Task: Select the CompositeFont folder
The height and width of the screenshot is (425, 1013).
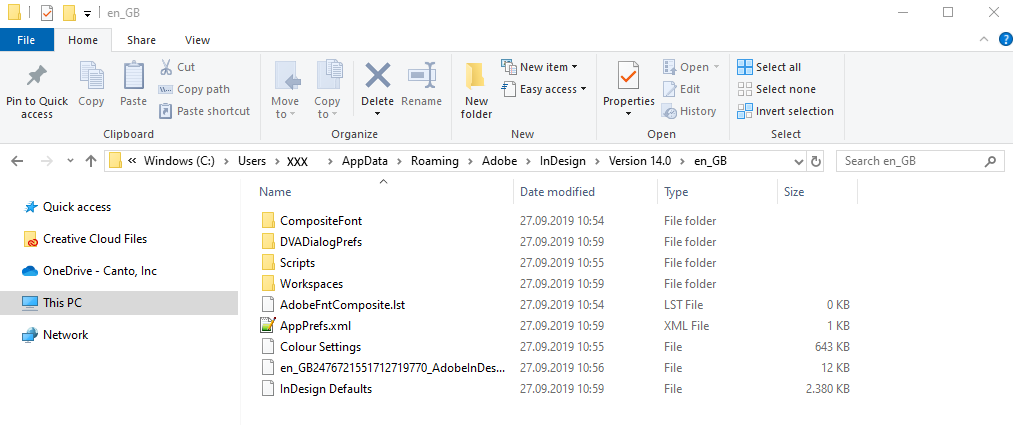Action: click(321, 221)
